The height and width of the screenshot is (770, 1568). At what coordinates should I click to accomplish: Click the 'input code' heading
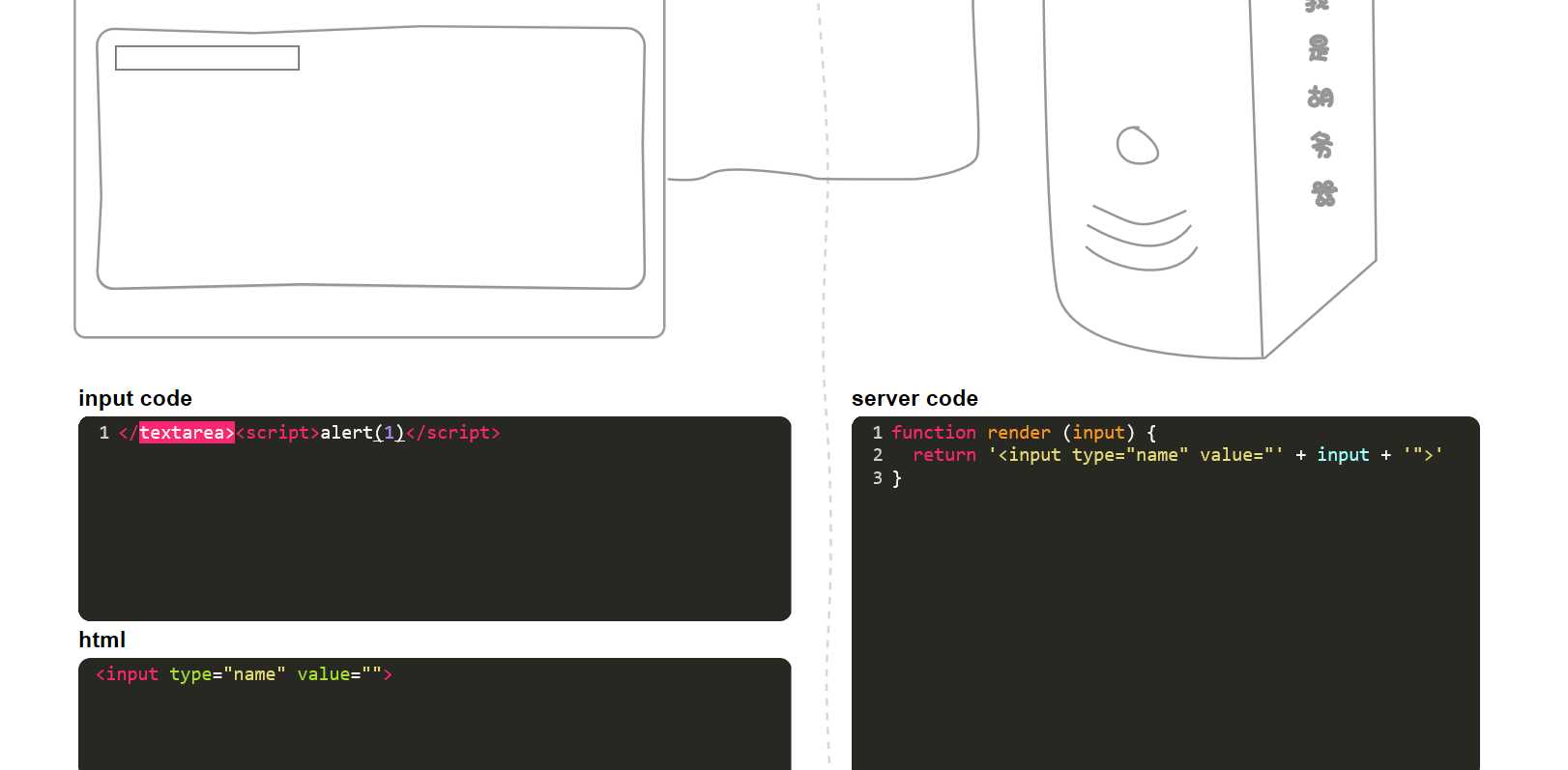[x=135, y=398]
